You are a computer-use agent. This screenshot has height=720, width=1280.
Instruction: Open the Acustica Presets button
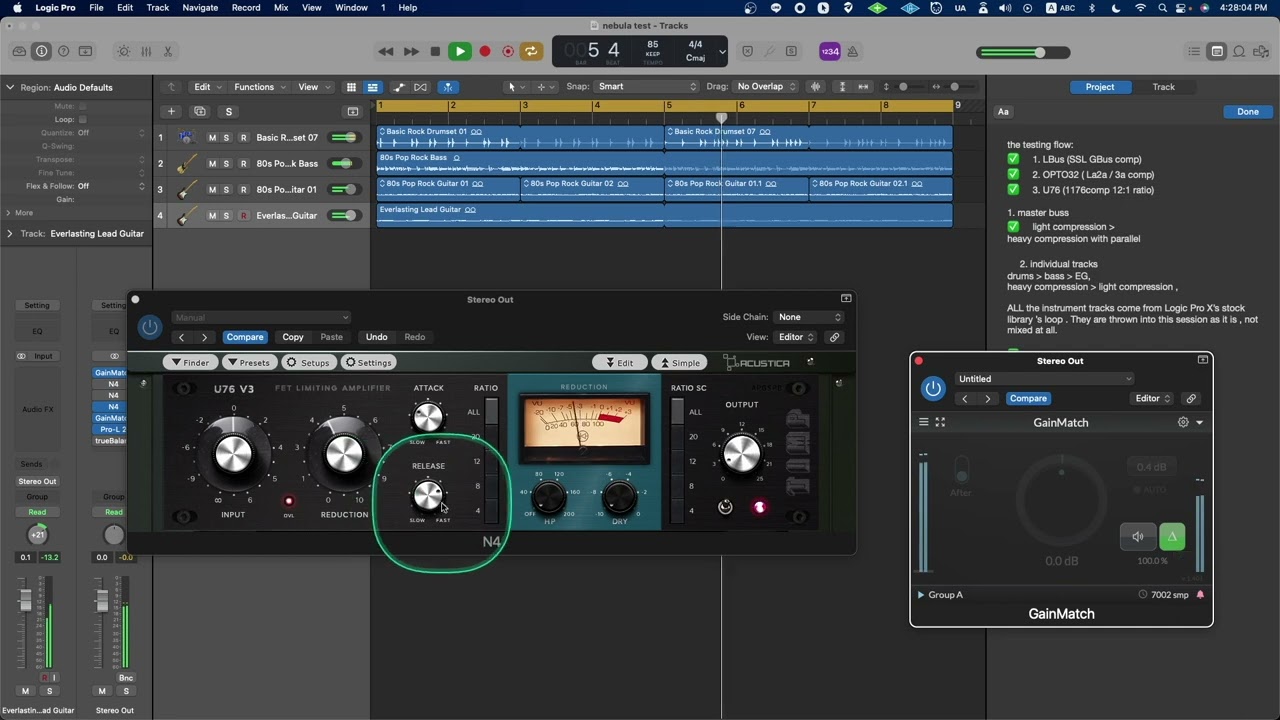(x=249, y=363)
